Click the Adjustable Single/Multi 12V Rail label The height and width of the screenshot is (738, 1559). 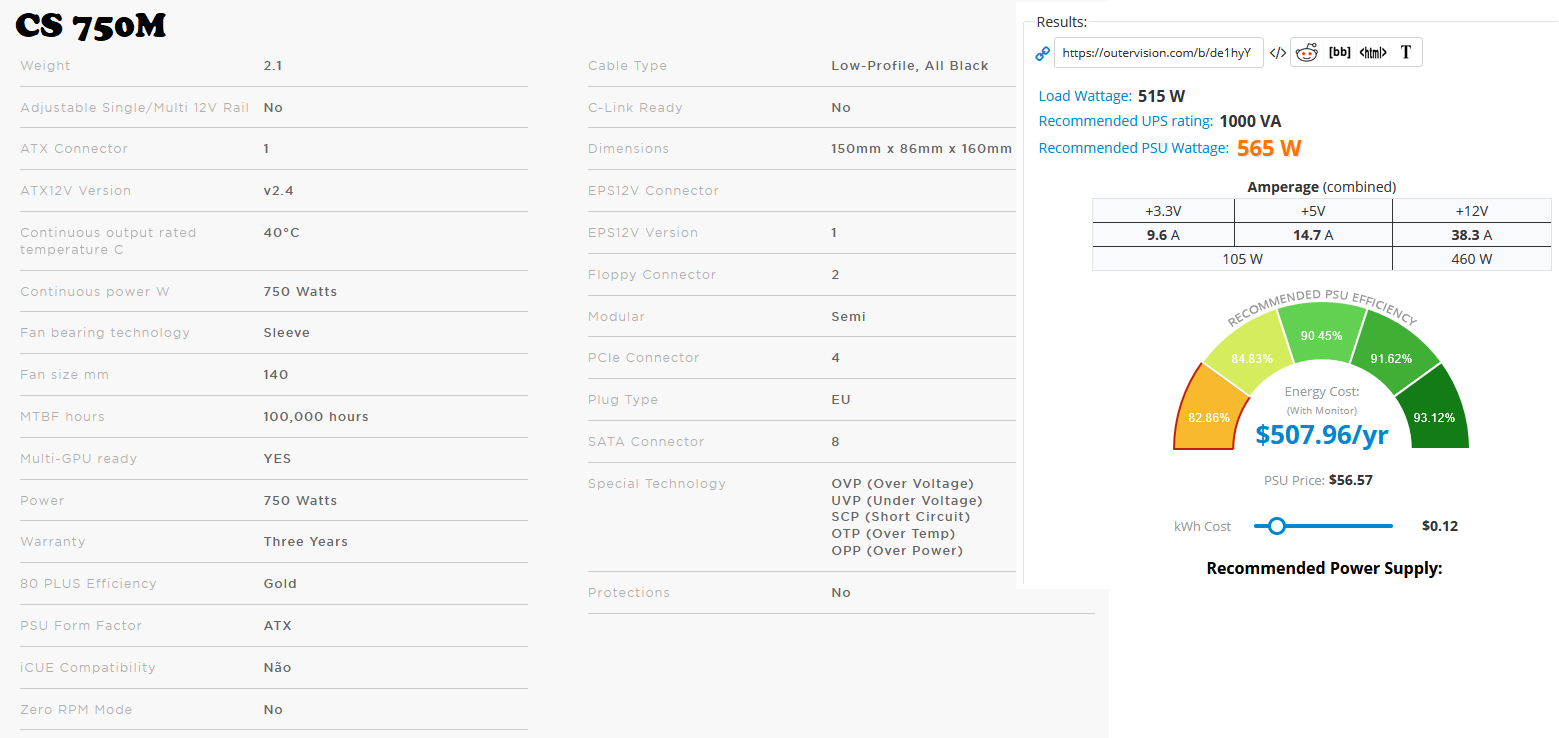[135, 107]
